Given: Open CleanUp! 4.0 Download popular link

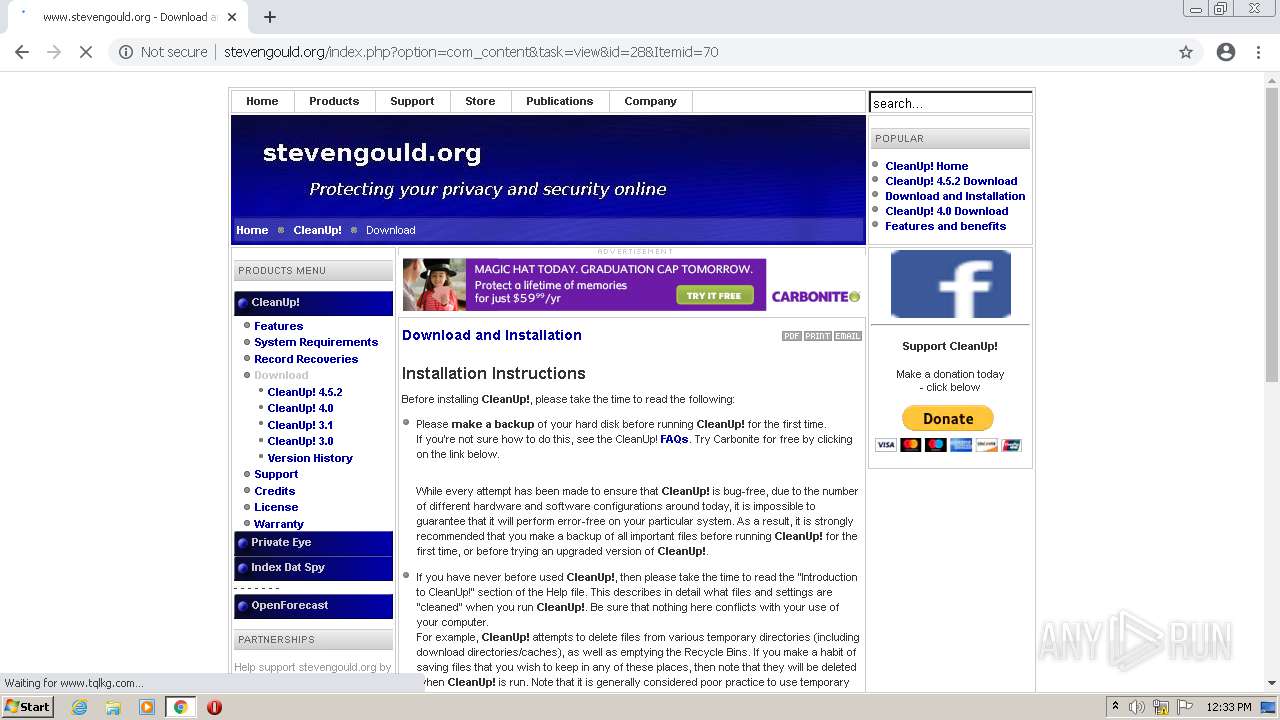Looking at the screenshot, I should pos(947,211).
